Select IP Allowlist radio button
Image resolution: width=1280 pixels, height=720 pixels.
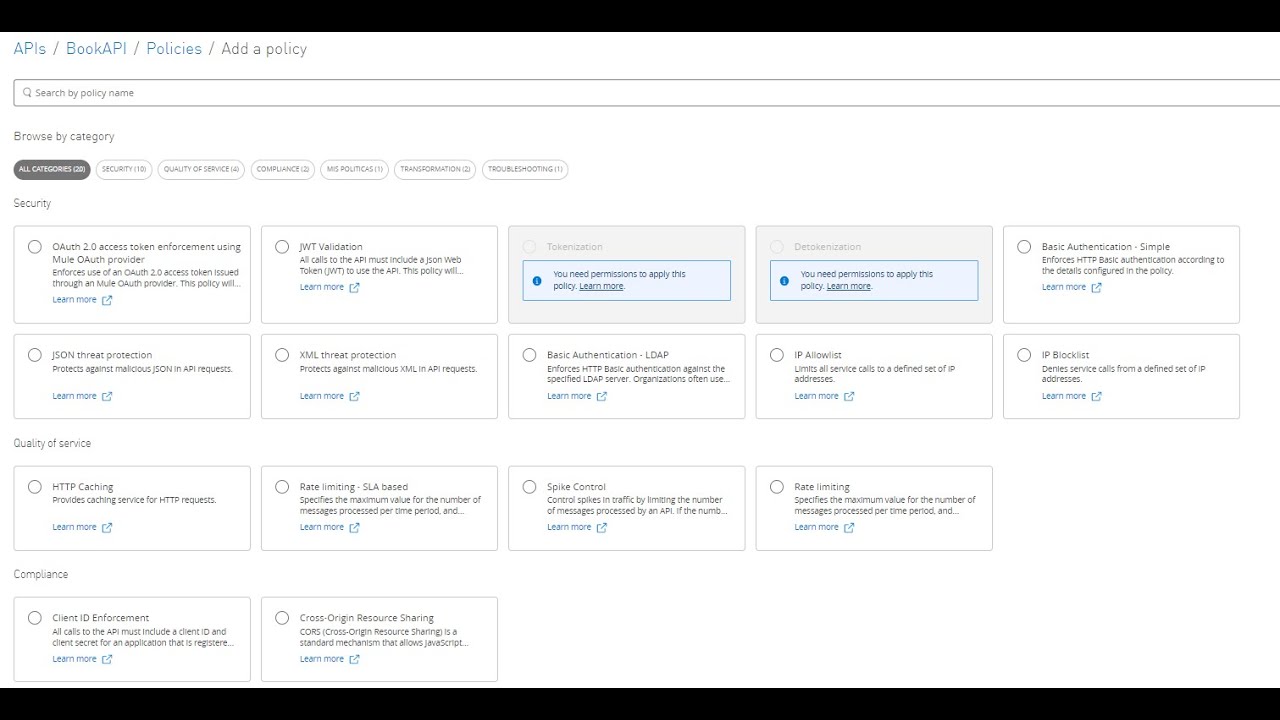click(777, 355)
